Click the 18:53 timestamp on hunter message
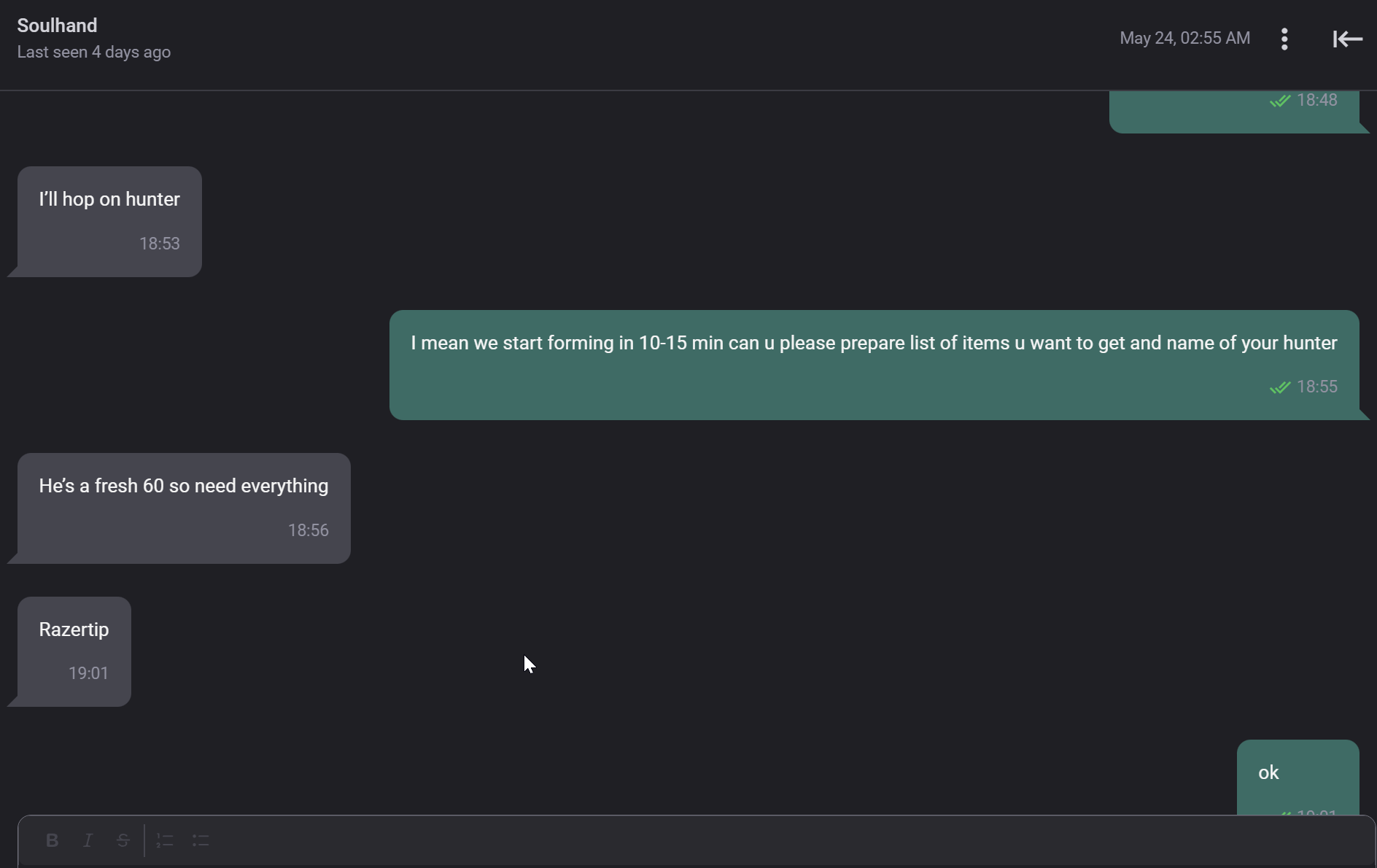This screenshot has width=1377, height=868. click(160, 244)
